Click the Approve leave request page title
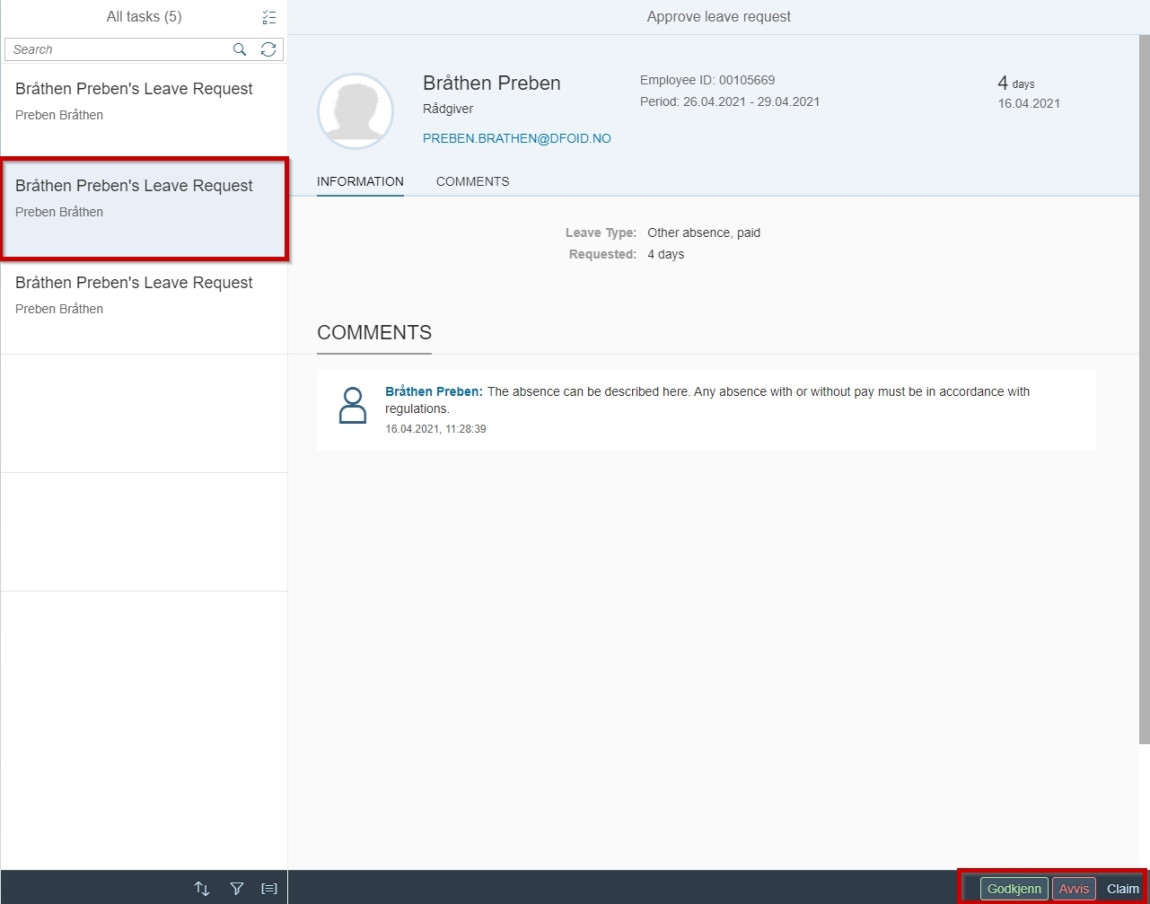1150x904 pixels. pos(719,16)
